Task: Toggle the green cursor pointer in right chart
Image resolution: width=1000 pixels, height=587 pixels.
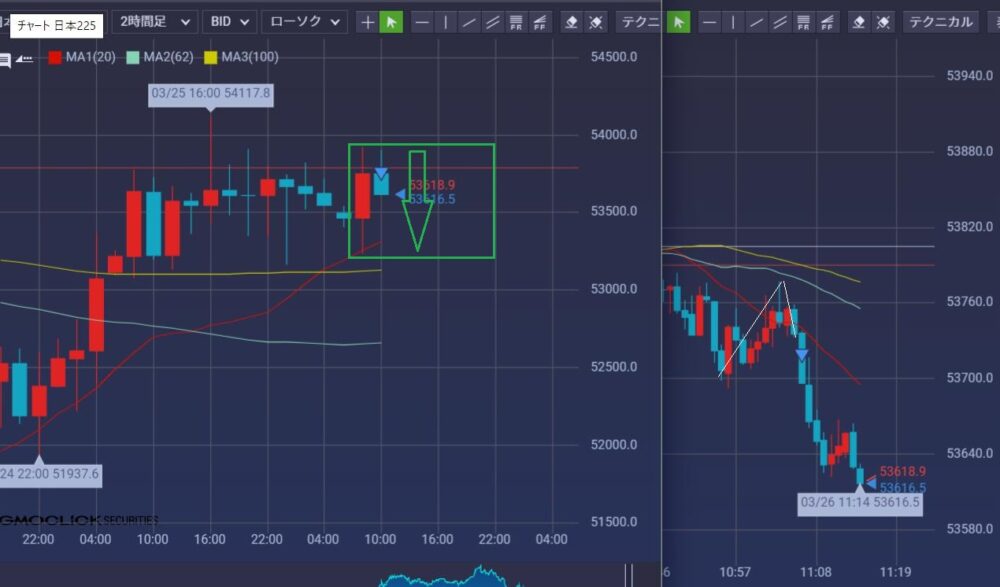Action: point(679,22)
